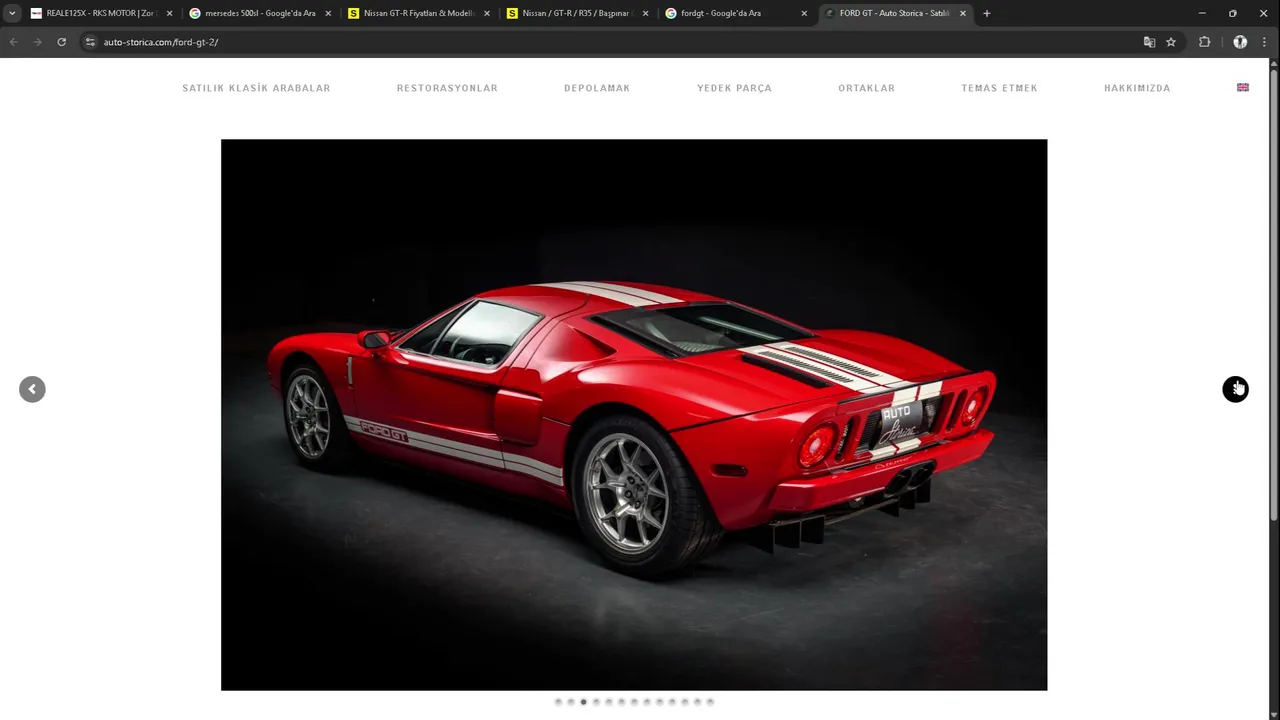The height and width of the screenshot is (720, 1280).
Task: Select the active third gallery dot
Action: (583, 702)
